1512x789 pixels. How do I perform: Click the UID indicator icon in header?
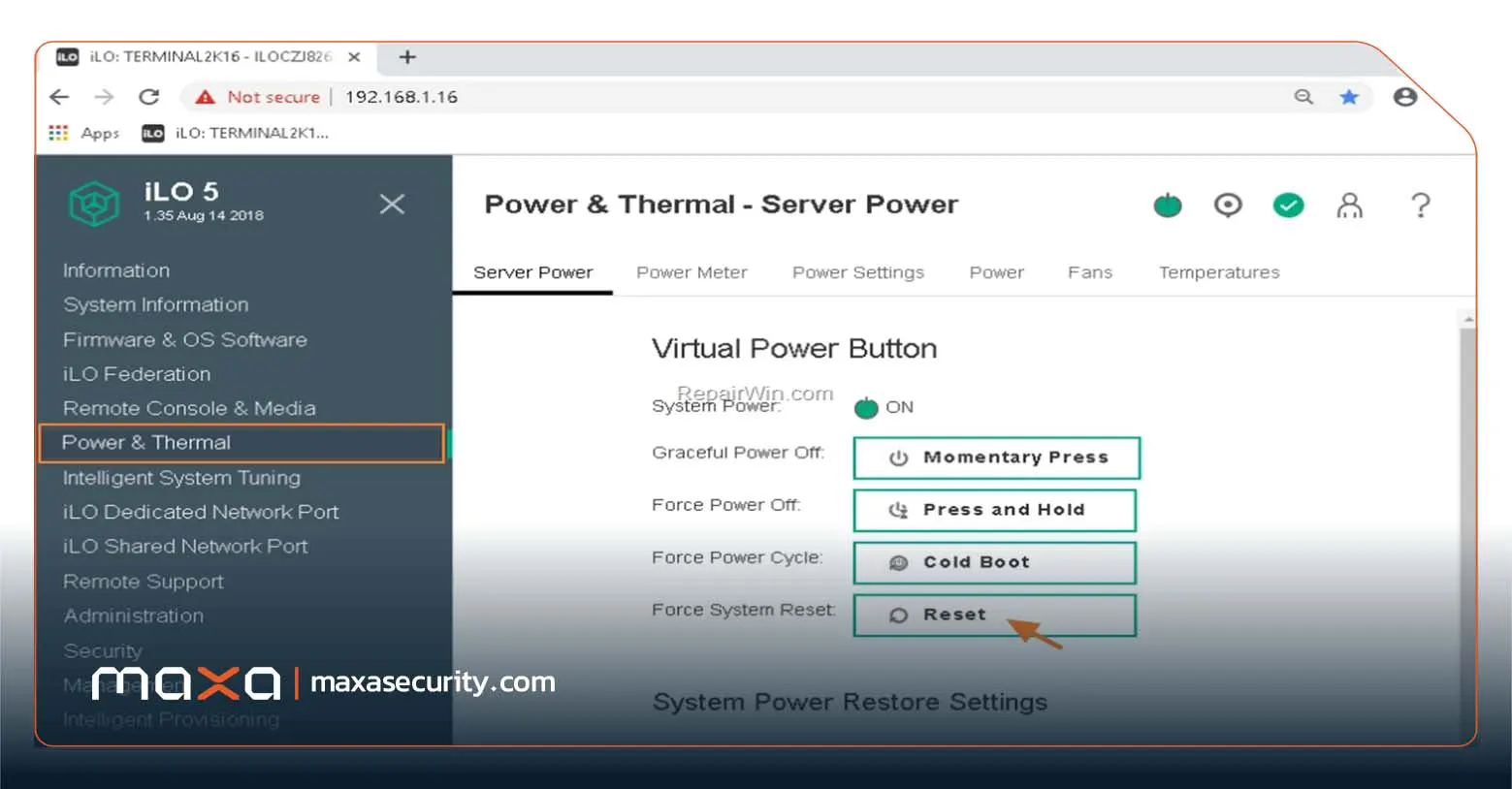pyautogui.click(x=1228, y=205)
